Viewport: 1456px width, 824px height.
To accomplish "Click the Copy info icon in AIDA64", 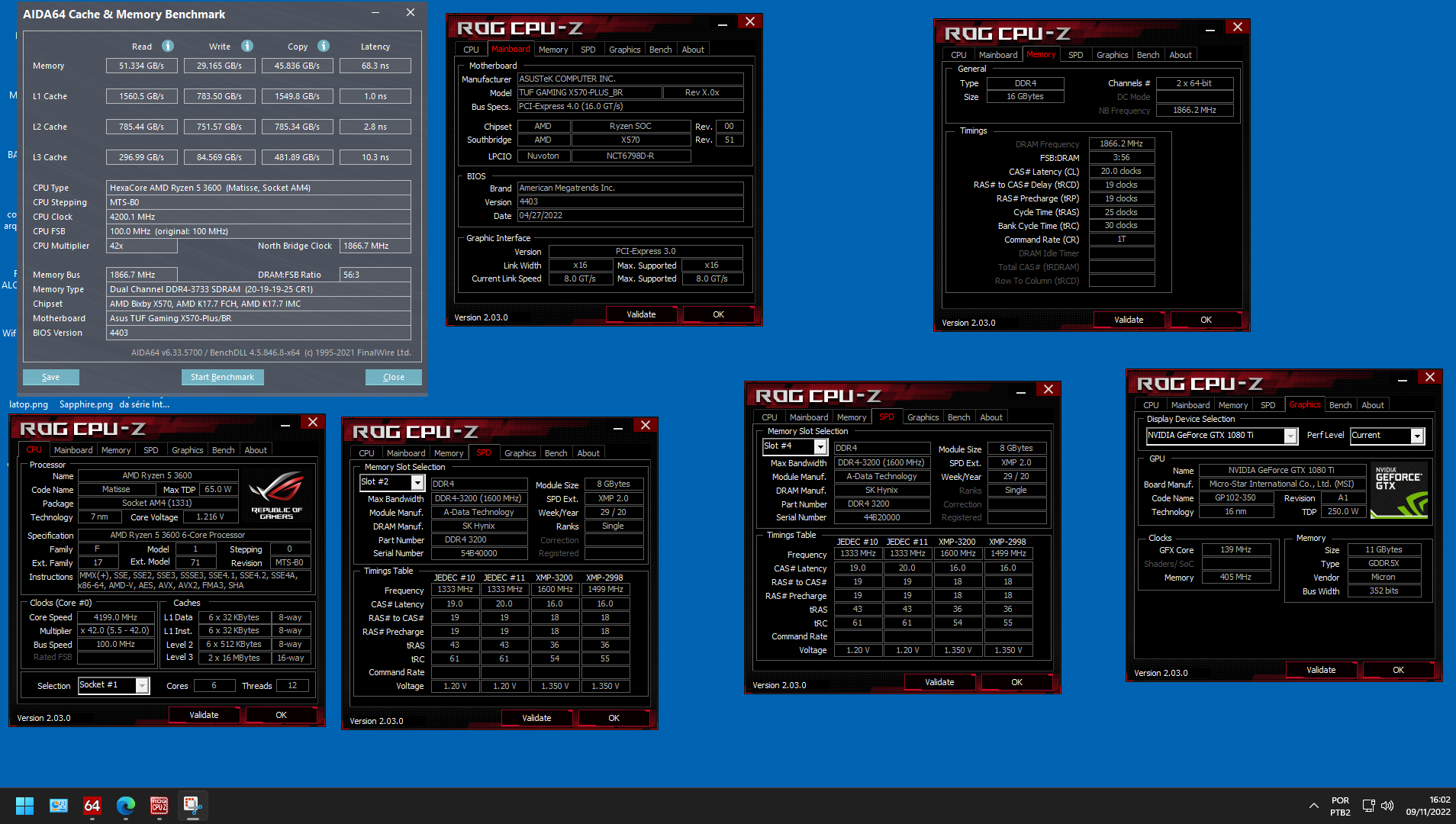I will (x=324, y=46).
